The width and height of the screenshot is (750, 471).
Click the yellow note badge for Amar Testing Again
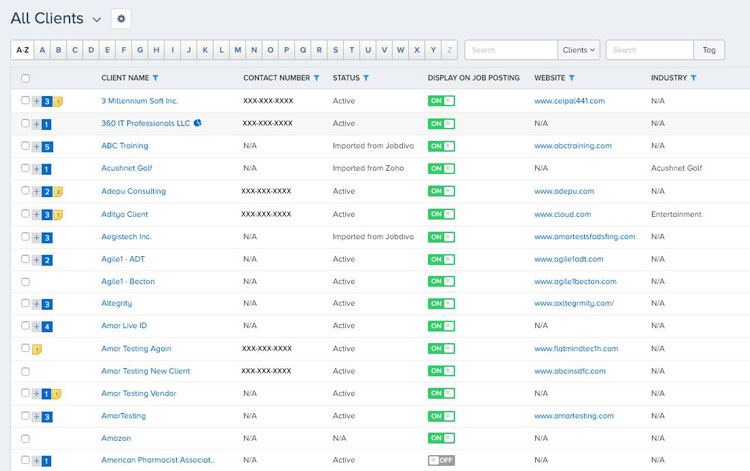coord(37,349)
